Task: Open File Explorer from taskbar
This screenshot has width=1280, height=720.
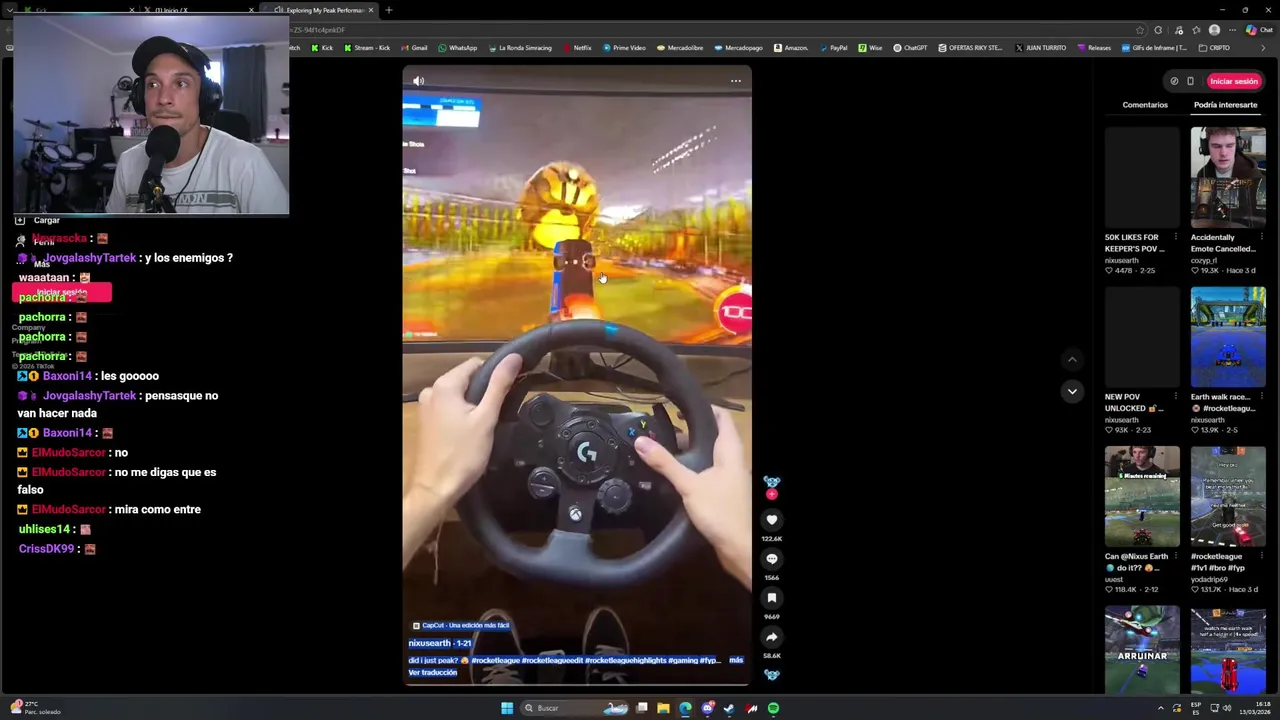Action: click(663, 708)
